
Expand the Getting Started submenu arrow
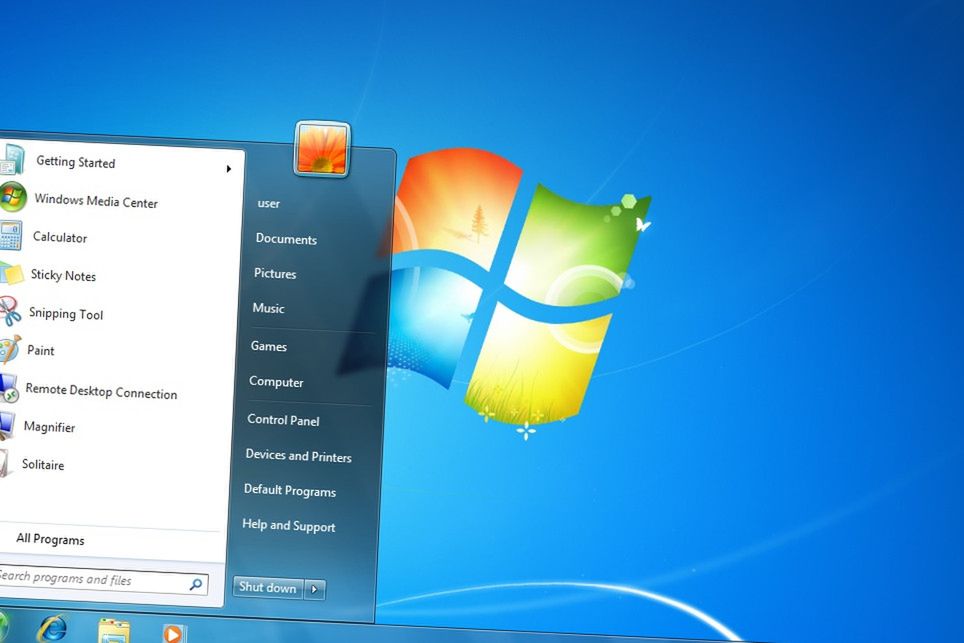228,168
